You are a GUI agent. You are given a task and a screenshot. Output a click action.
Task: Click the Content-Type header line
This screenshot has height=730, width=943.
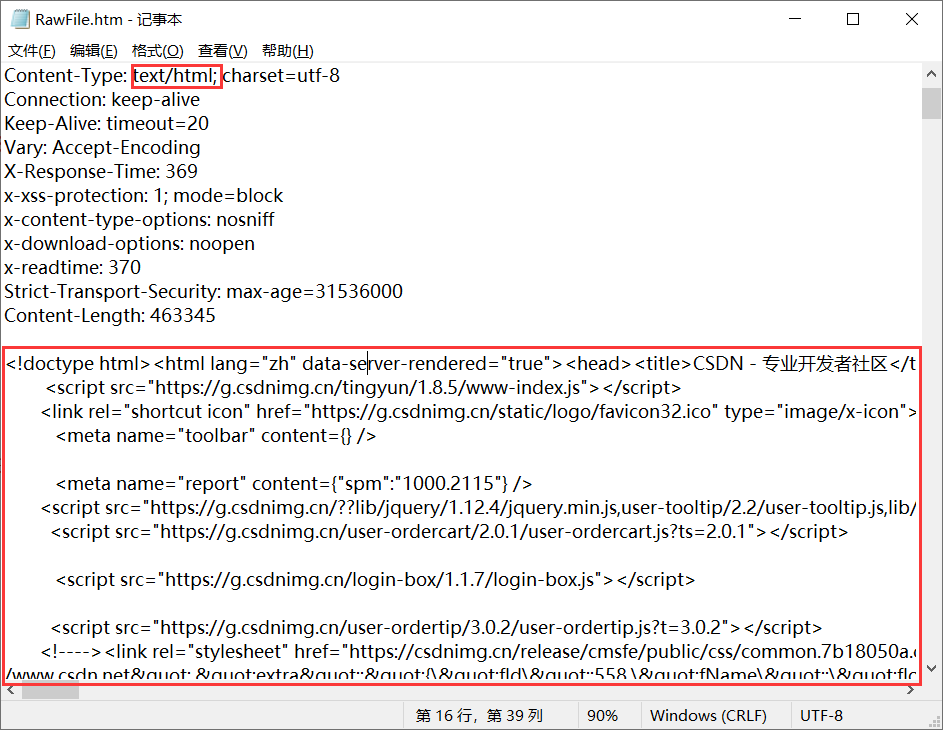click(x=172, y=76)
